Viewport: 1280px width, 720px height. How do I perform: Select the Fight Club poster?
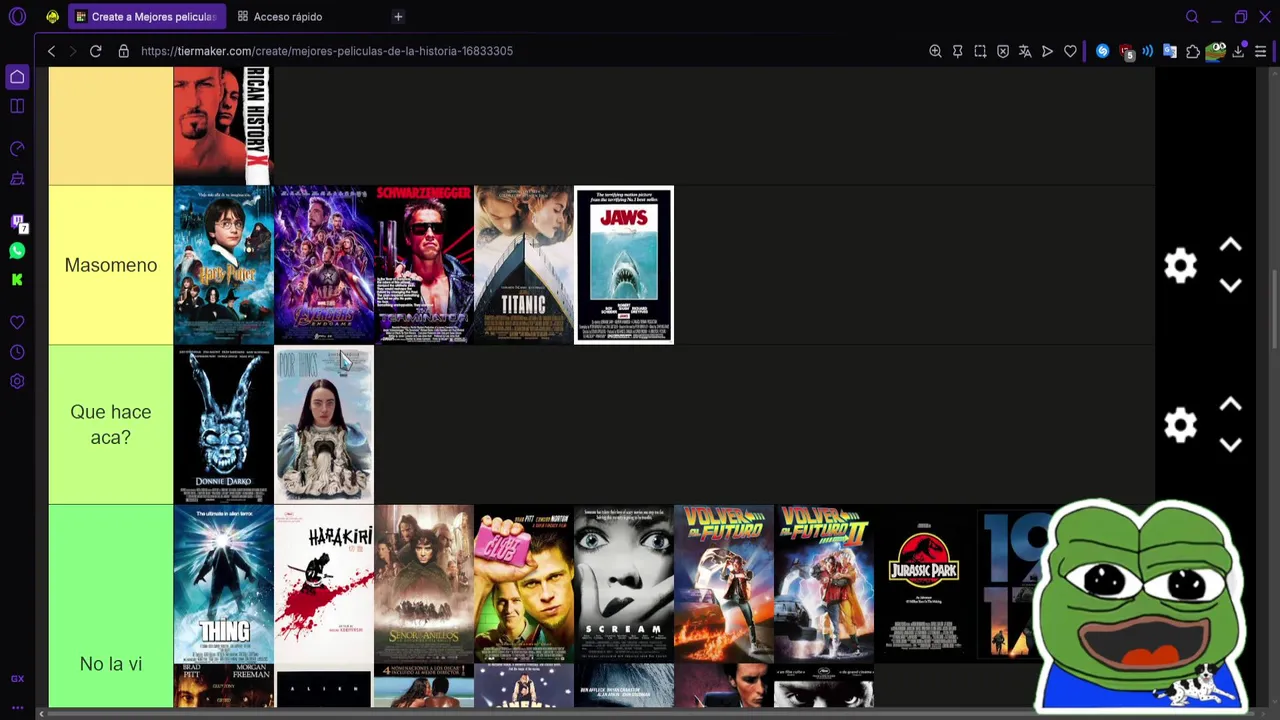click(524, 584)
